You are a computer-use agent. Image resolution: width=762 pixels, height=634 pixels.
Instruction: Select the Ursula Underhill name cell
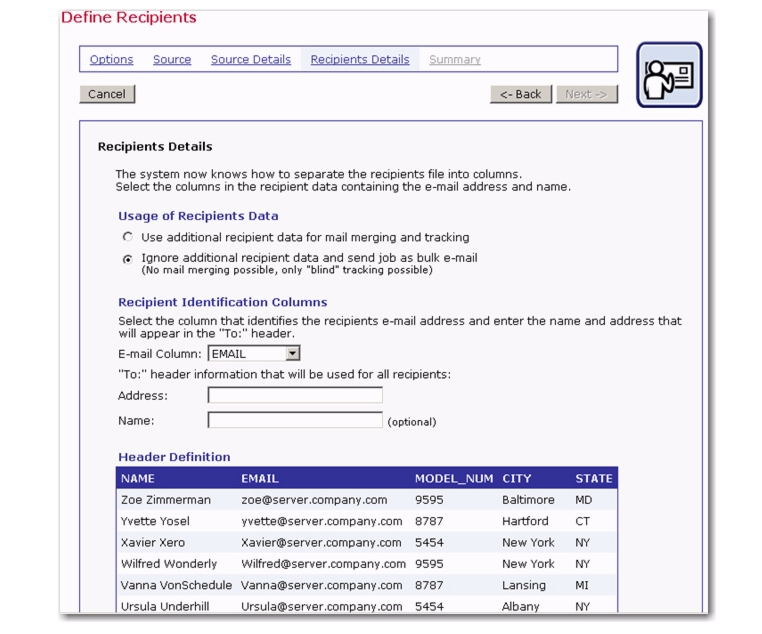[165, 606]
